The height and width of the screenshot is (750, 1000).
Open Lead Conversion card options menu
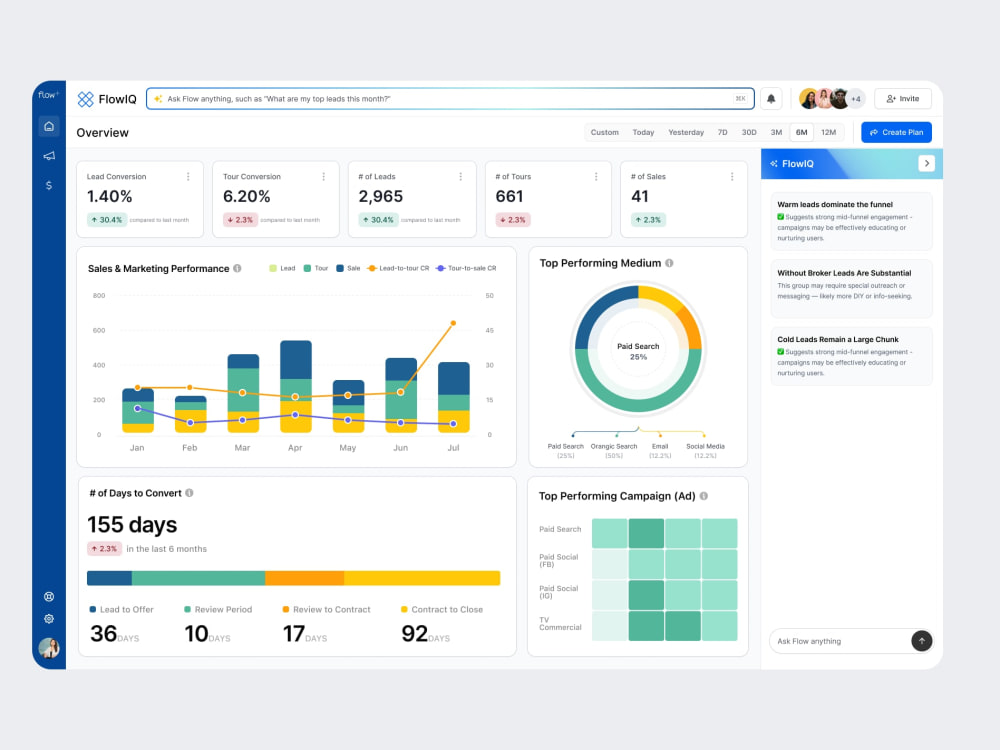tap(188, 177)
